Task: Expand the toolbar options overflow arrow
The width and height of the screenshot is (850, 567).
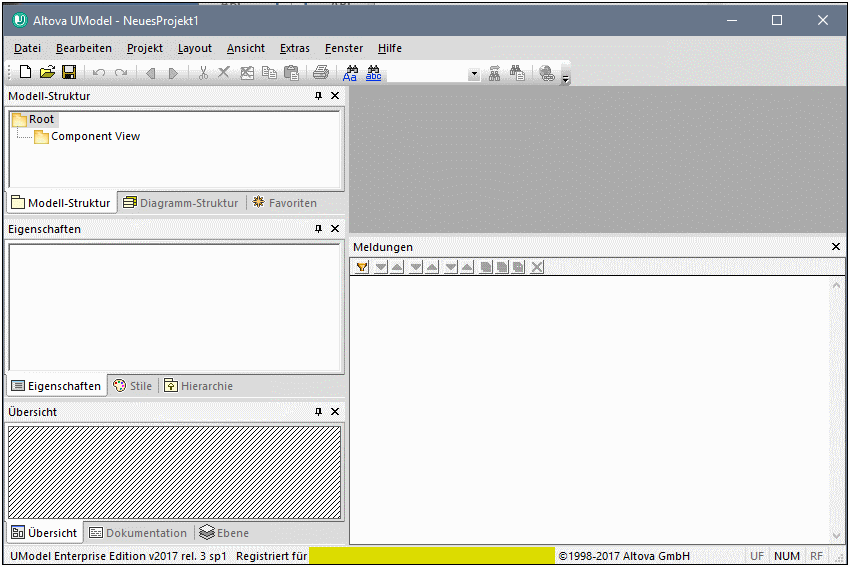Action: click(x=565, y=77)
